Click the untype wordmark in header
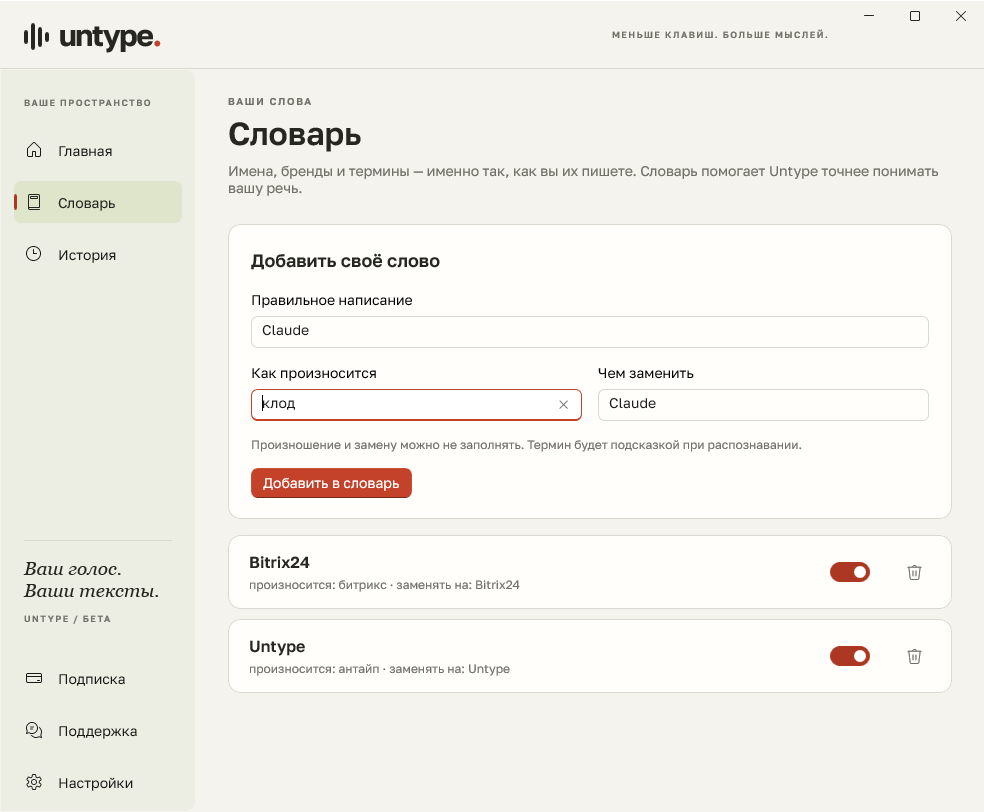The height and width of the screenshot is (812, 984). [110, 36]
